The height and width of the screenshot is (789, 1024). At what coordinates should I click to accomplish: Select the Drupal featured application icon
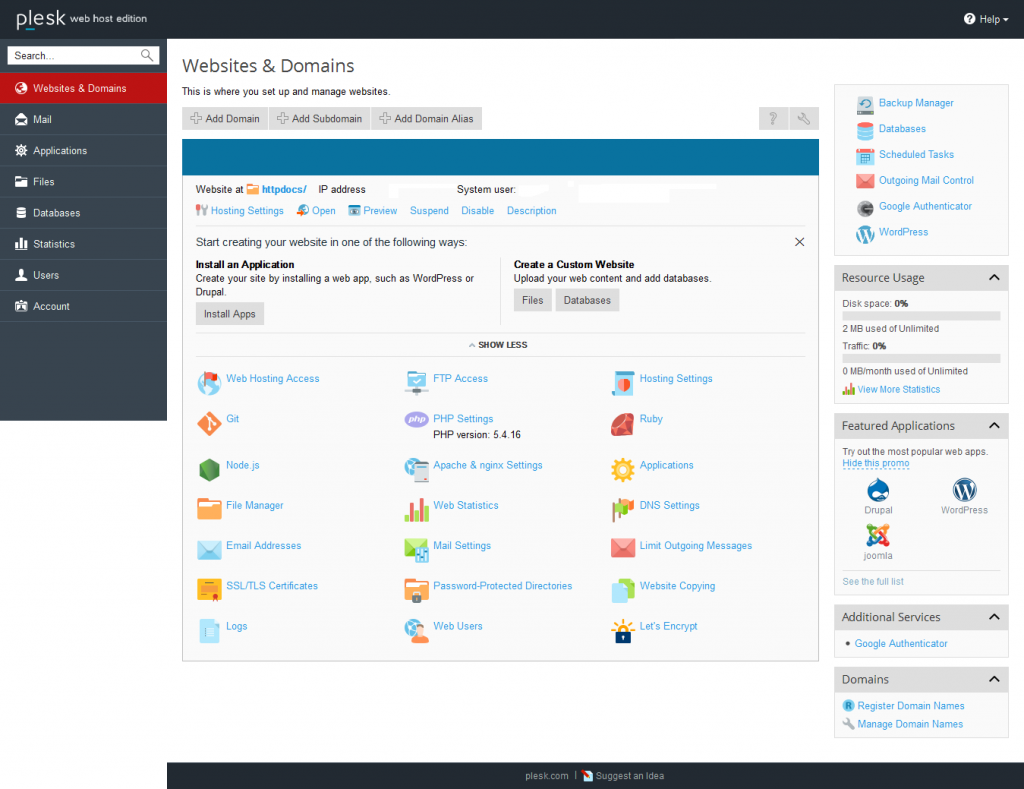878,490
